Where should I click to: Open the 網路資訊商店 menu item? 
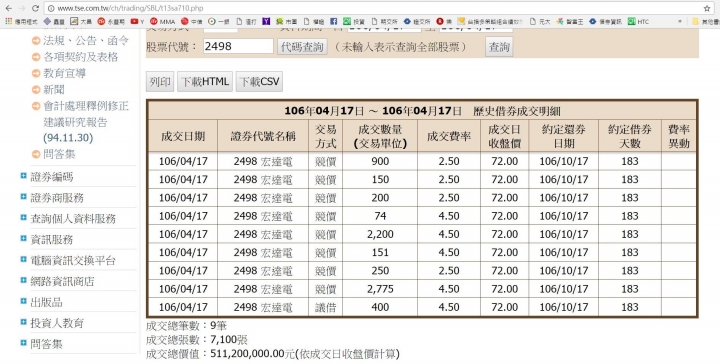62,281
